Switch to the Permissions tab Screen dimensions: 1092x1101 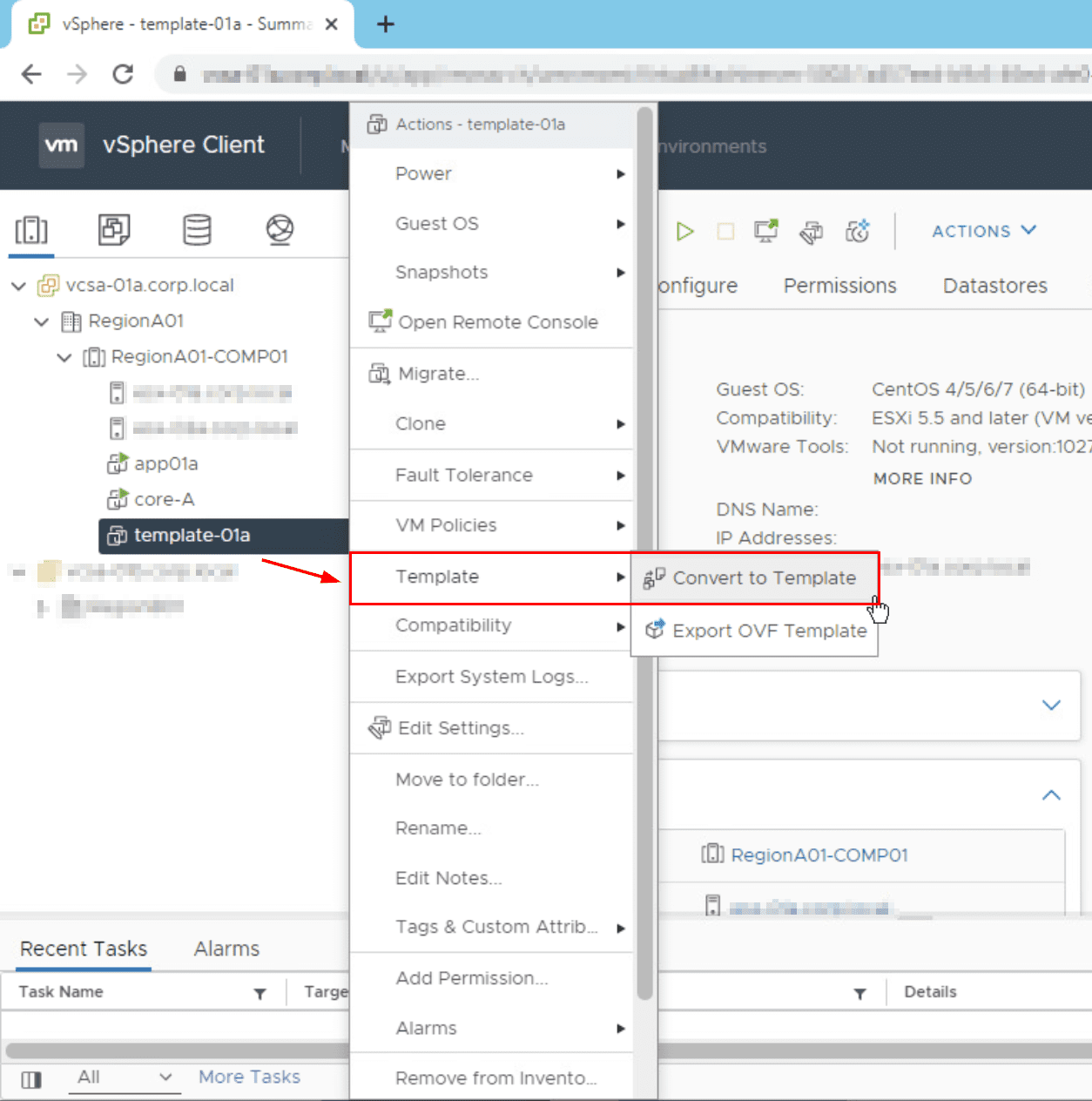click(839, 286)
